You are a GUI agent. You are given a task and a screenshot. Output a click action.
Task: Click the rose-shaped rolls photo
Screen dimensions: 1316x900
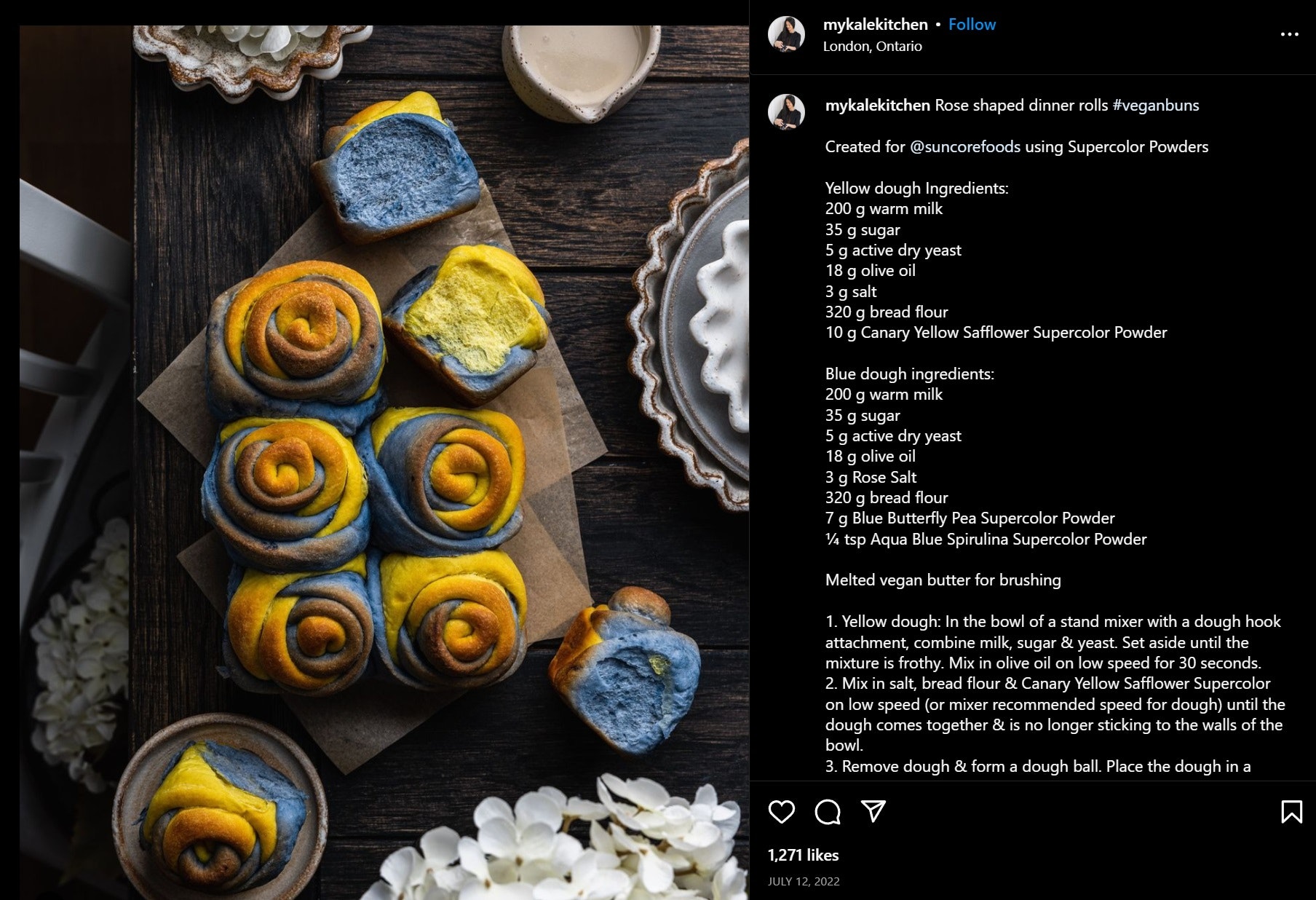[x=364, y=481]
